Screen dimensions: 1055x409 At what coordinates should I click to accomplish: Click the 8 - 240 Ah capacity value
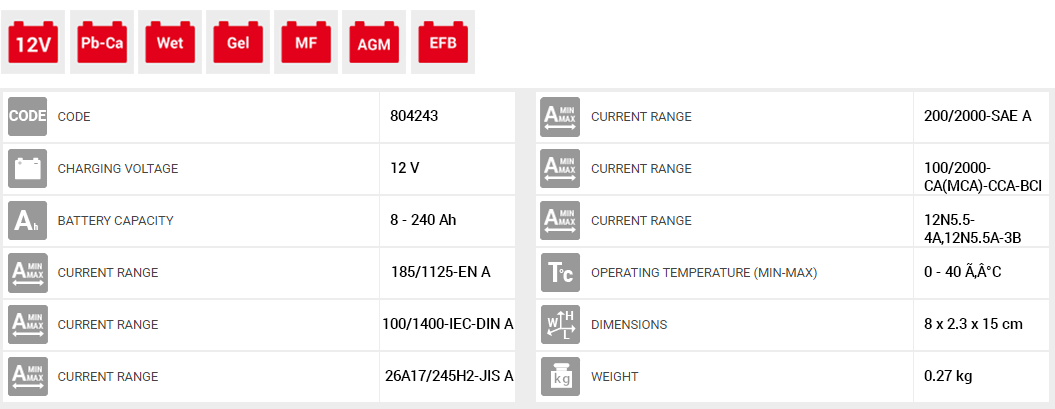[423, 220]
